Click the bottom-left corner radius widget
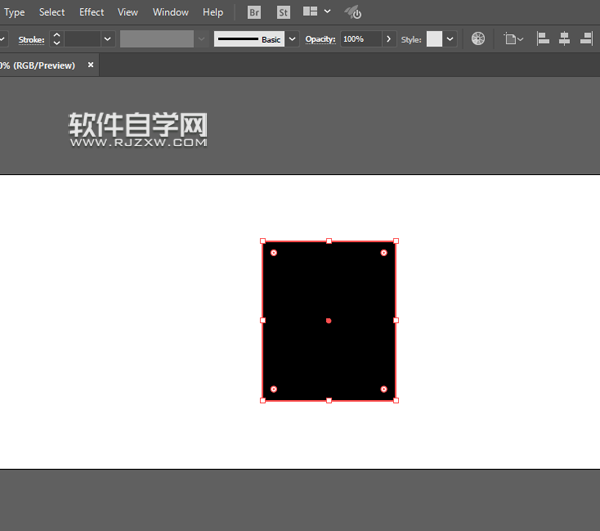The image size is (600, 531). coord(274,389)
